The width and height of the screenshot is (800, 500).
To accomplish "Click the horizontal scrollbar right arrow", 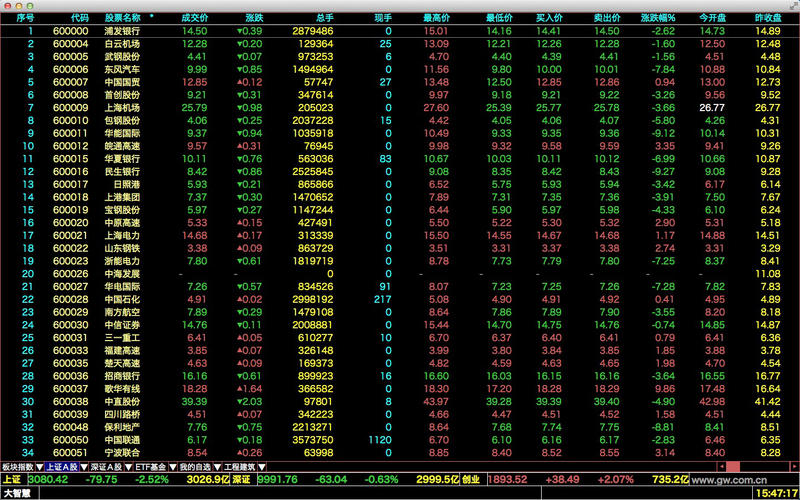I will pyautogui.click(x=795, y=466).
